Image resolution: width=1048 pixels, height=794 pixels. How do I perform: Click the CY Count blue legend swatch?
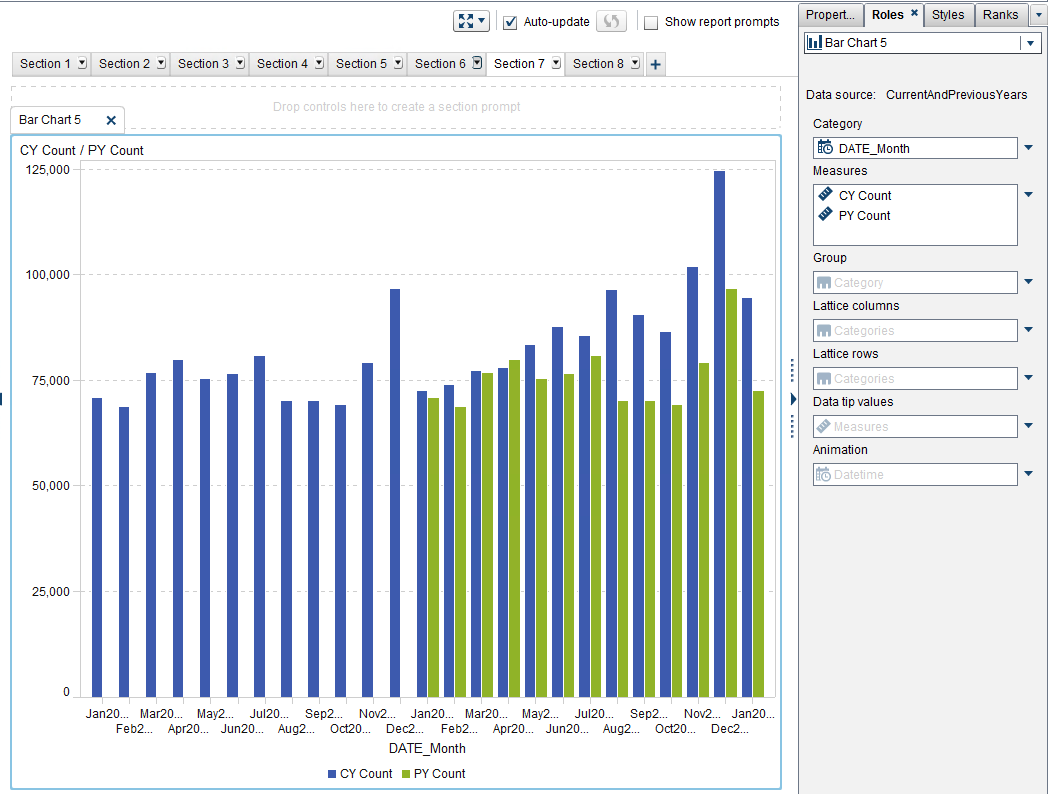[332, 774]
